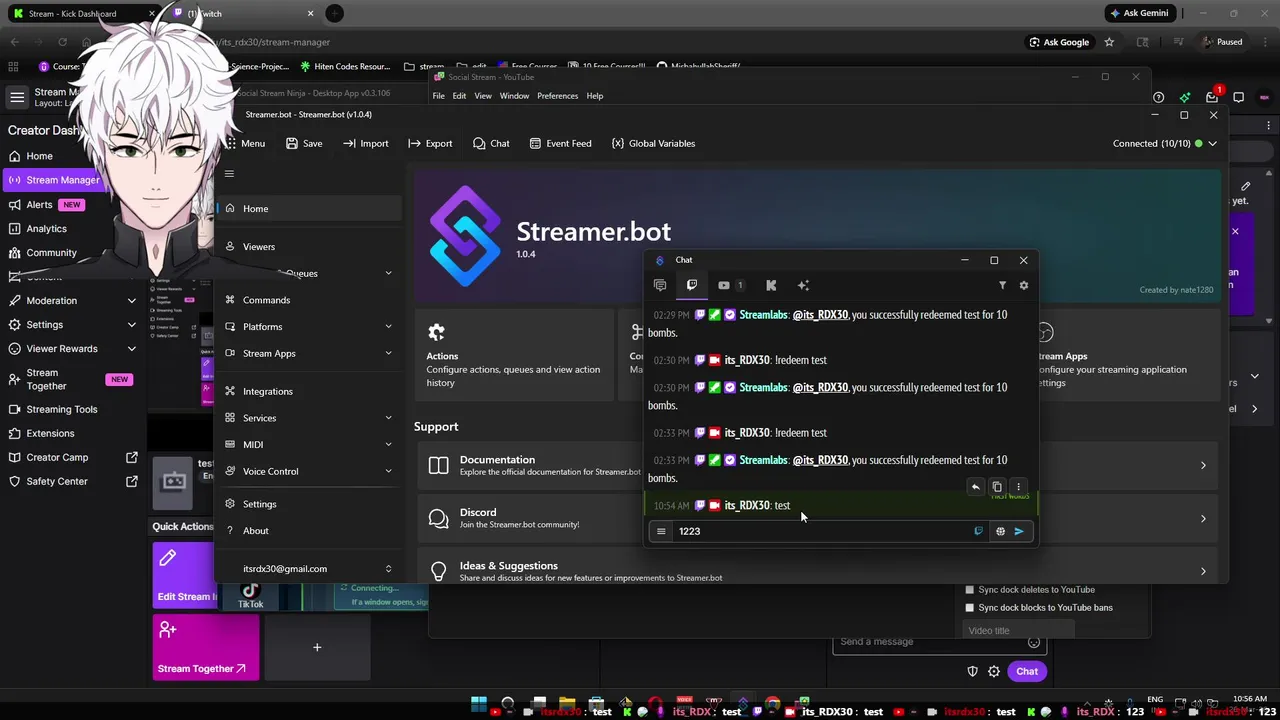1280x720 pixels.
Task: Open Edit menu in Social Stream window
Action: click(459, 96)
